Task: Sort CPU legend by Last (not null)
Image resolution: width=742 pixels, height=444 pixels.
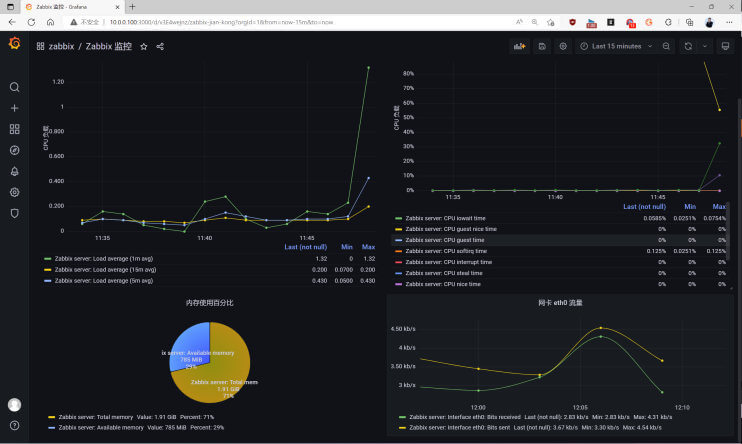Action: (x=645, y=207)
